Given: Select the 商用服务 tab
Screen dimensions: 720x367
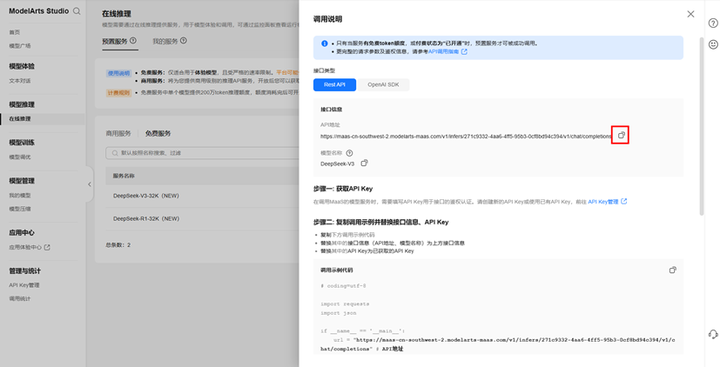Looking at the screenshot, I should coord(118,134).
